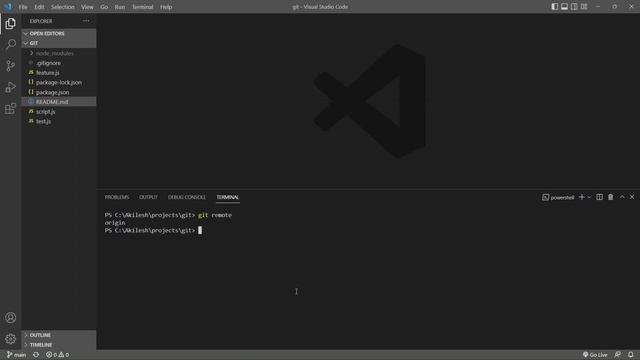Open the Extensions view icon
The width and height of the screenshot is (640, 360).
pyautogui.click(x=11, y=109)
